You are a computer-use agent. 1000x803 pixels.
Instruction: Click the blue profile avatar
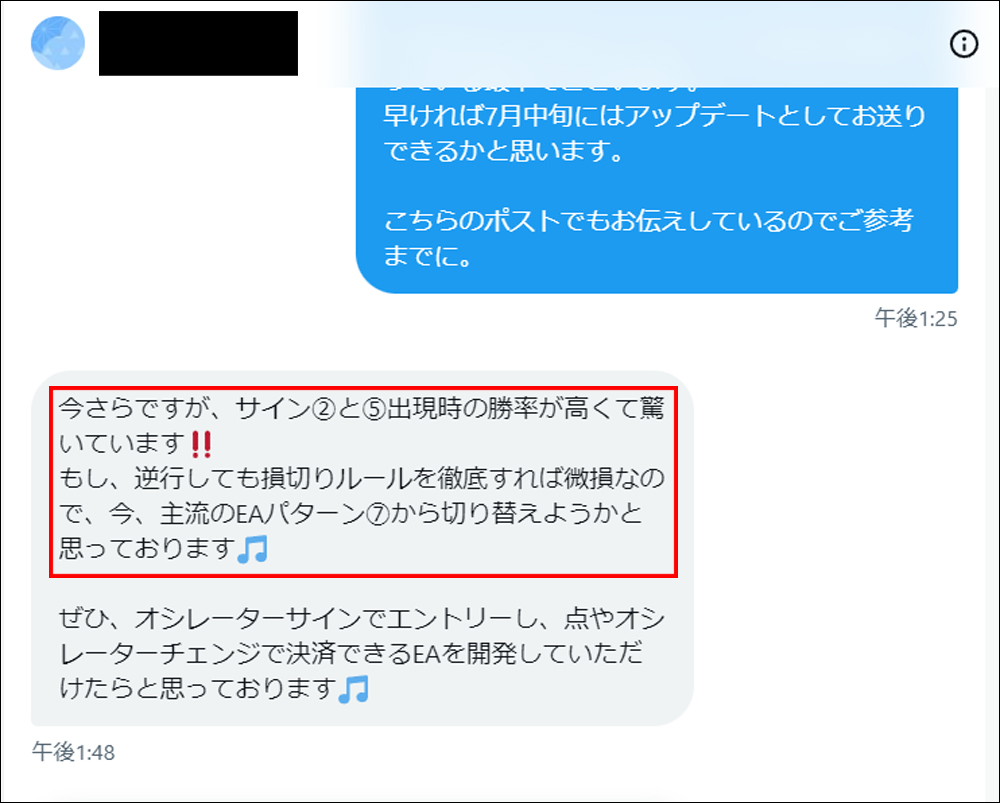coord(58,43)
